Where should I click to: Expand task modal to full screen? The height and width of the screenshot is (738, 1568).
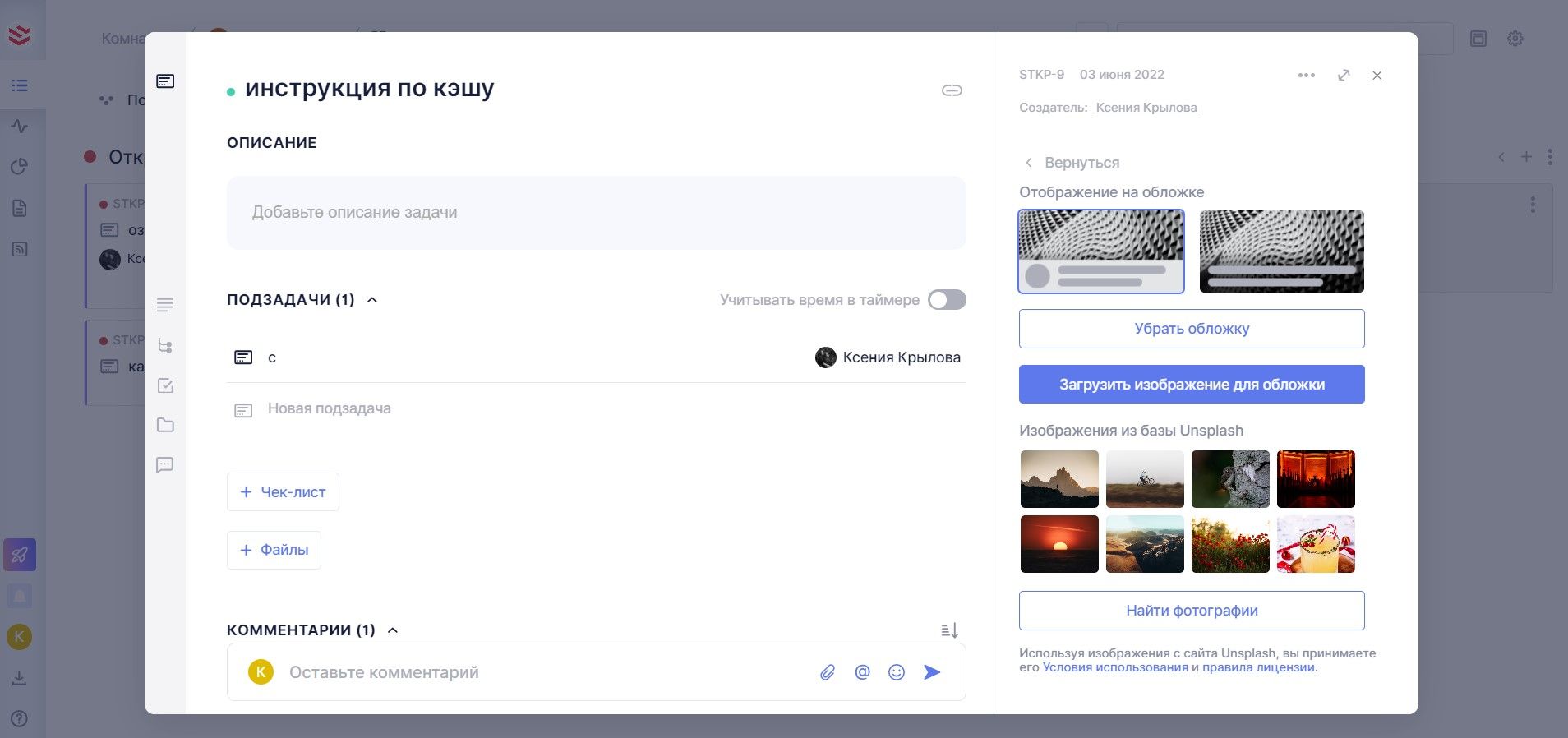1344,75
